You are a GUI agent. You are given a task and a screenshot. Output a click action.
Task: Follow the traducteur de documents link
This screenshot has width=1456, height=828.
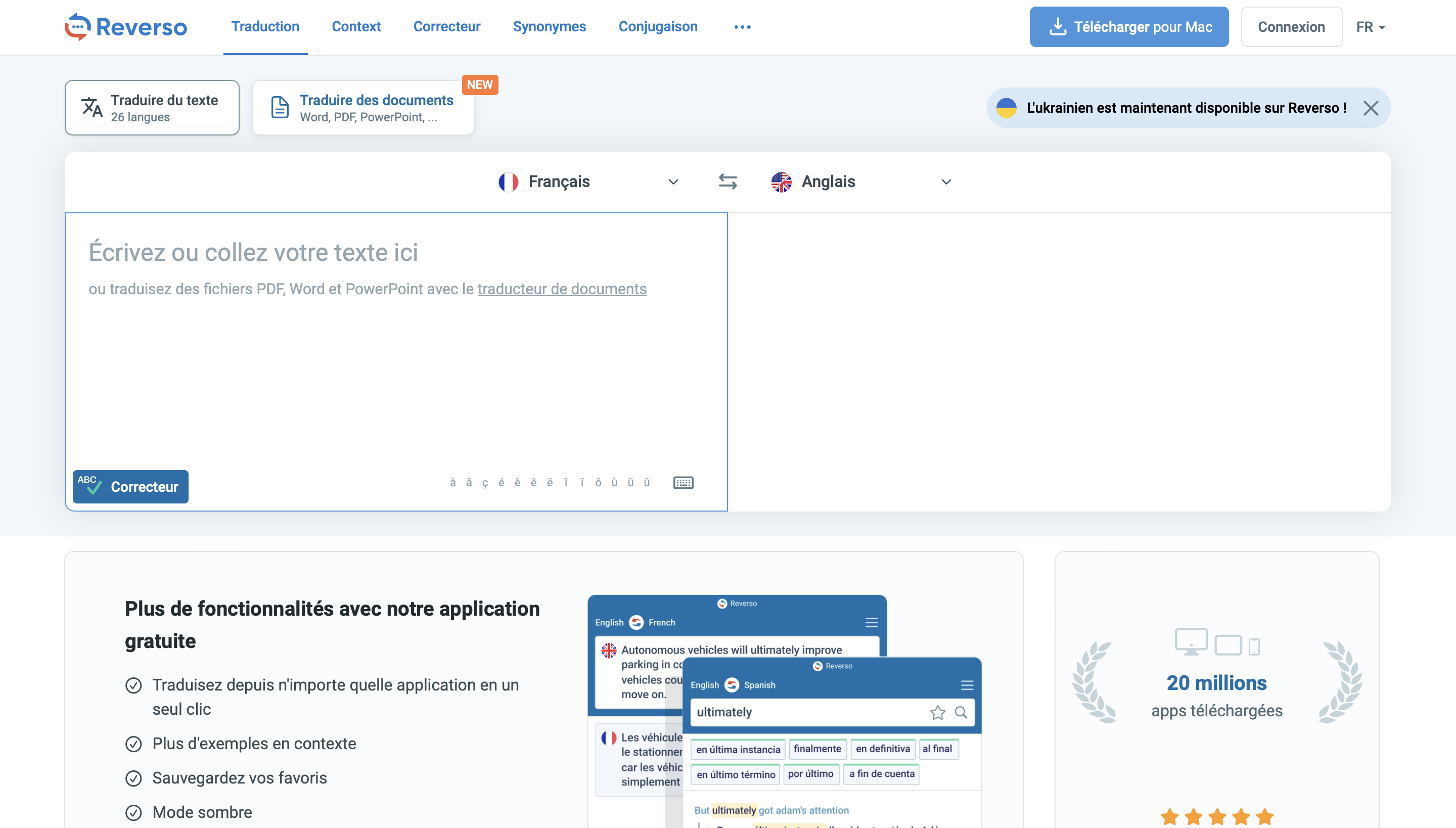pyautogui.click(x=562, y=289)
